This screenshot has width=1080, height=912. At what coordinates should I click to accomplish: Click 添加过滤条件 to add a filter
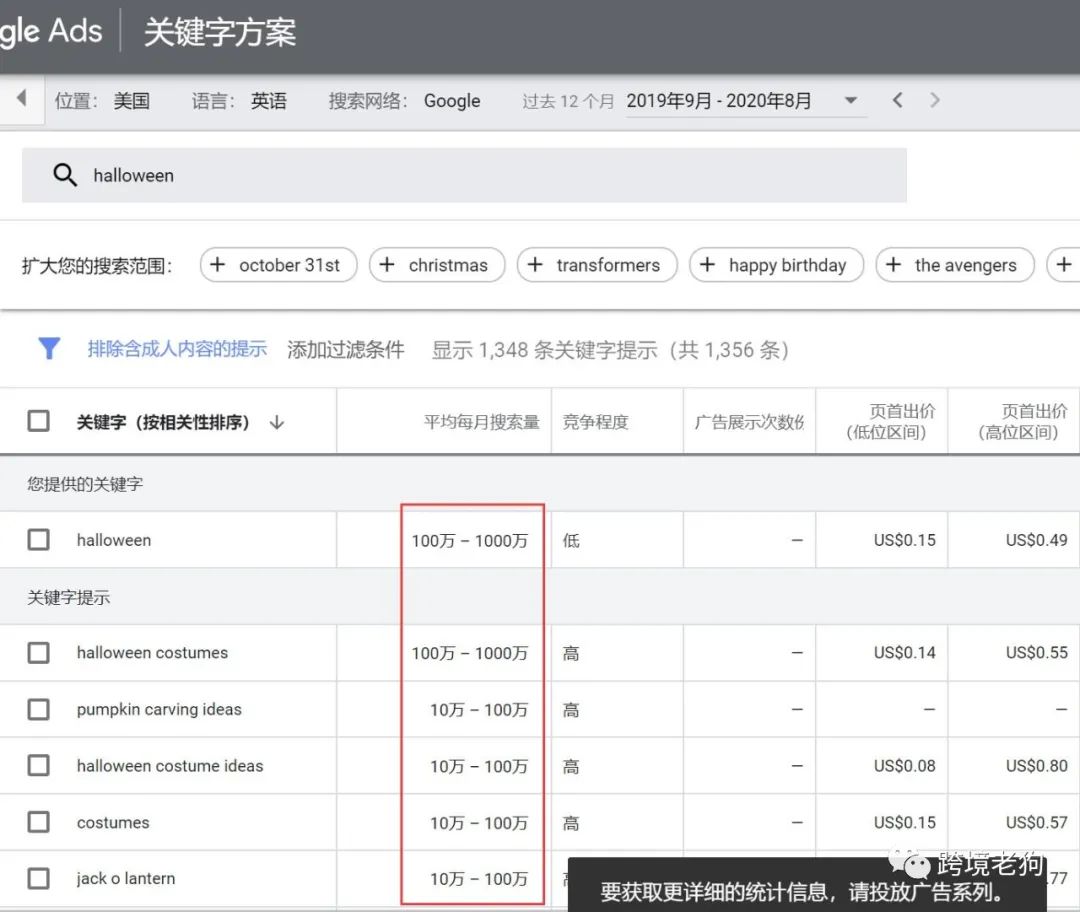pos(346,350)
